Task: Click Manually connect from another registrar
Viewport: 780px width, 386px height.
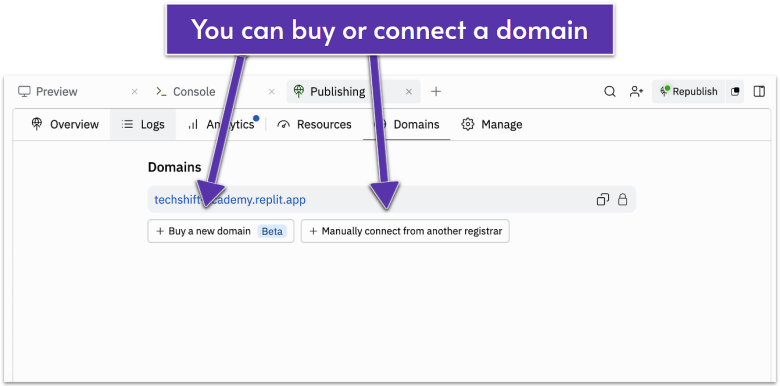Action: pyautogui.click(x=405, y=231)
